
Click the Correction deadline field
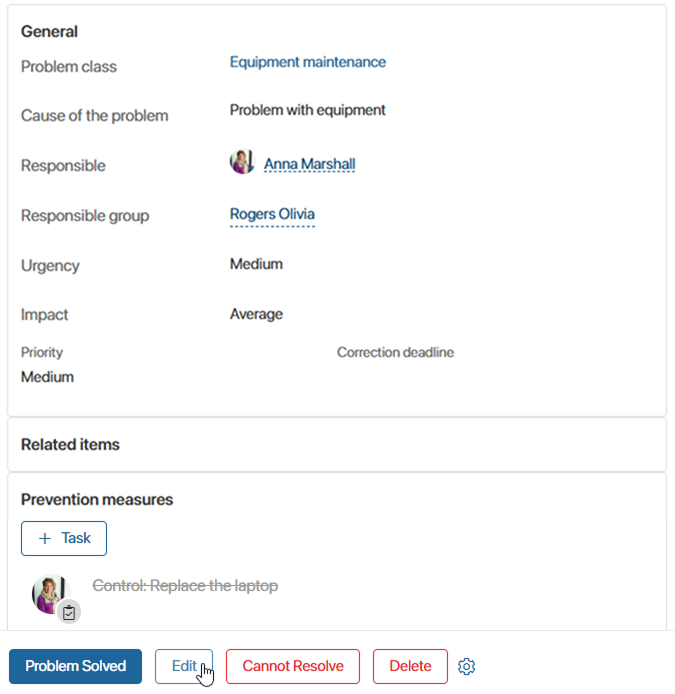[395, 352]
